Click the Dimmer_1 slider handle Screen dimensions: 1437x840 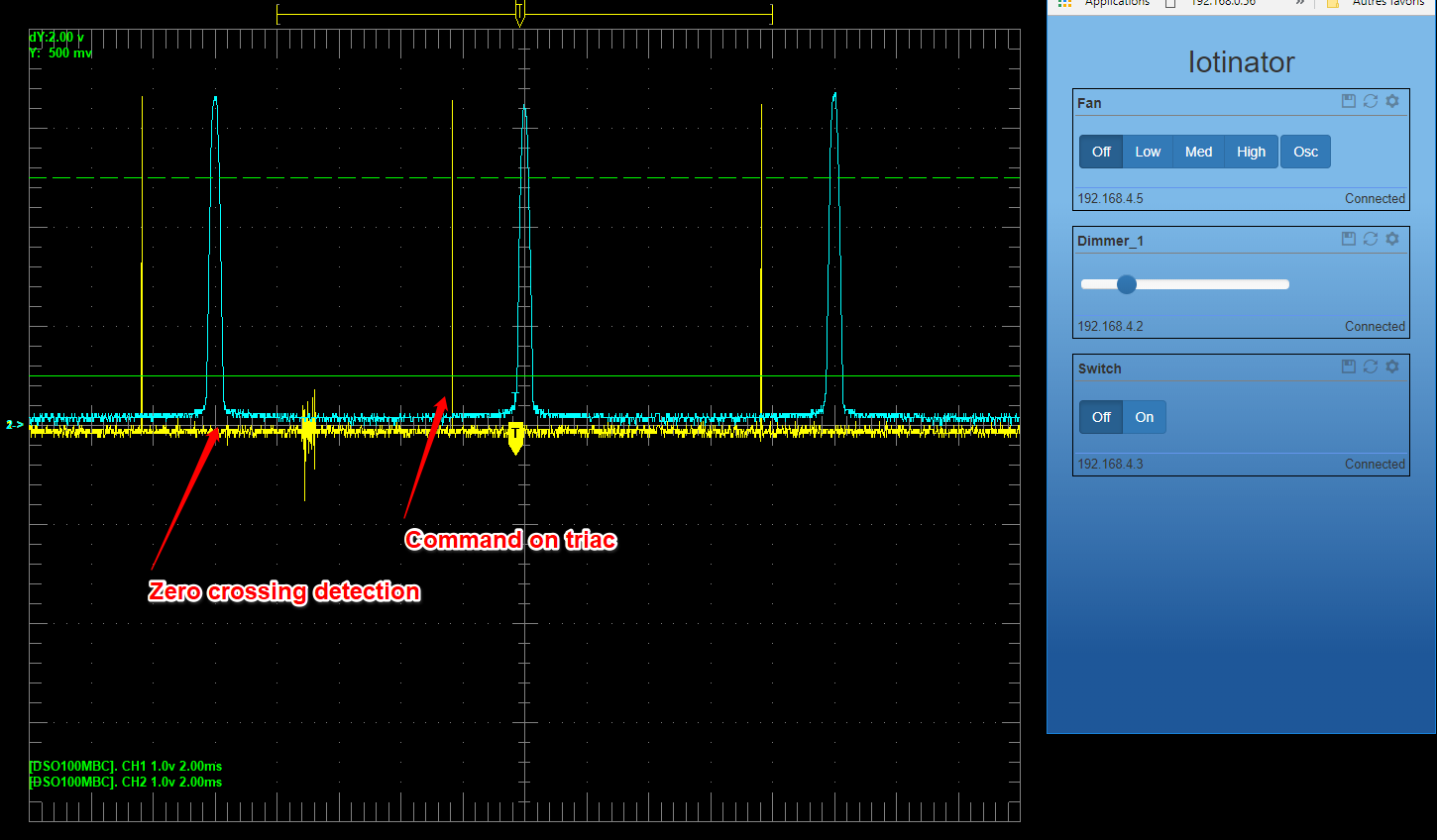tap(1127, 284)
